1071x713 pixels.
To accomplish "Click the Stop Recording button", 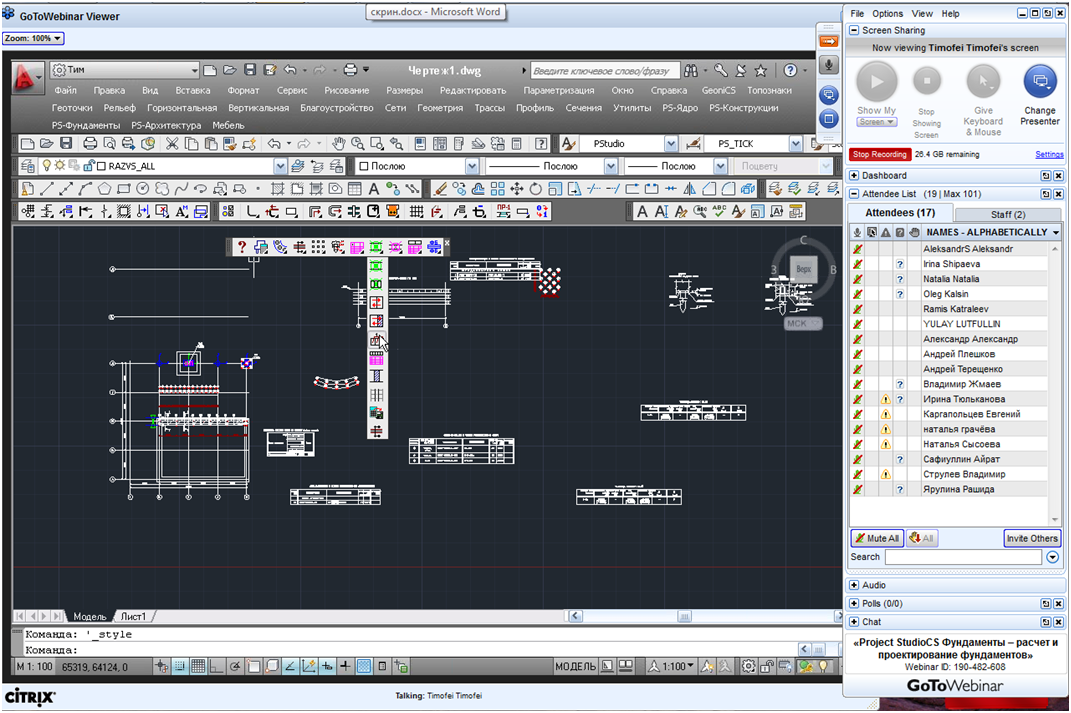I will (x=880, y=154).
